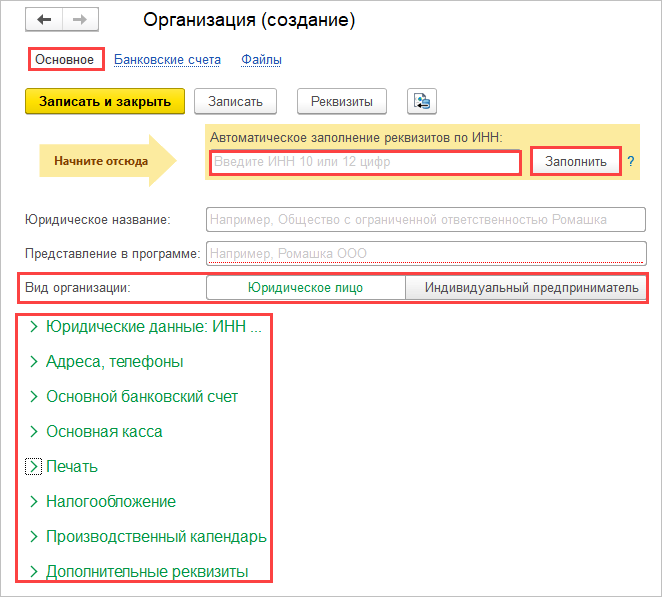Switch to the Основное tab

click(65, 60)
